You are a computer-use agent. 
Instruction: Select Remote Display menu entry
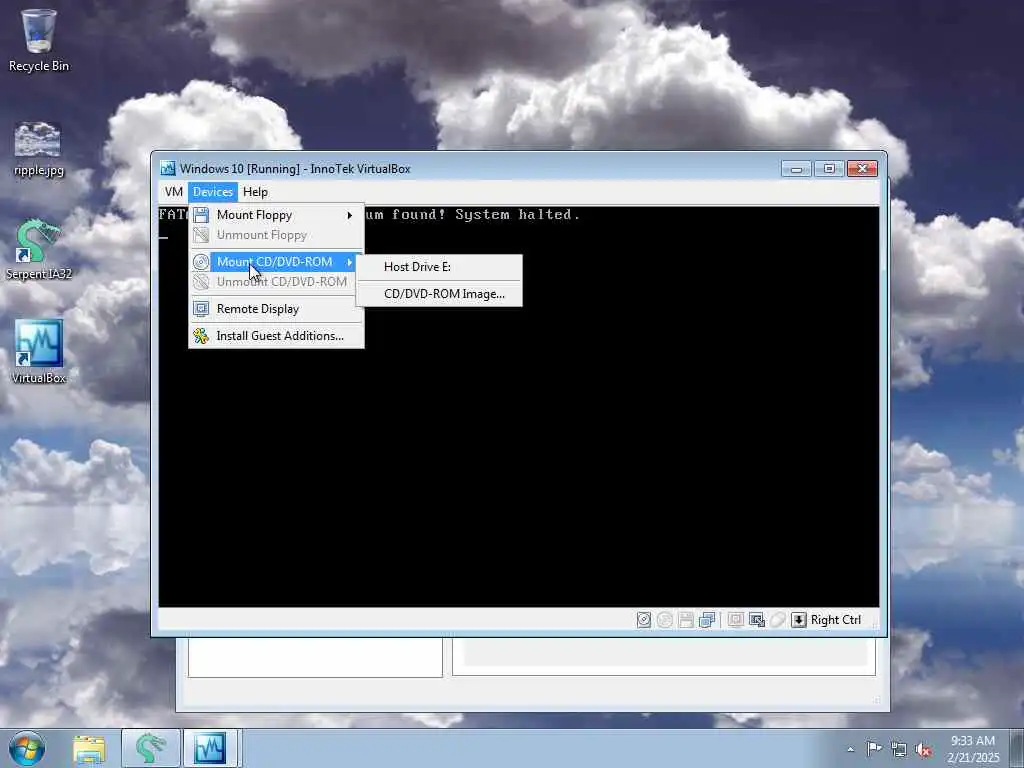275,309
